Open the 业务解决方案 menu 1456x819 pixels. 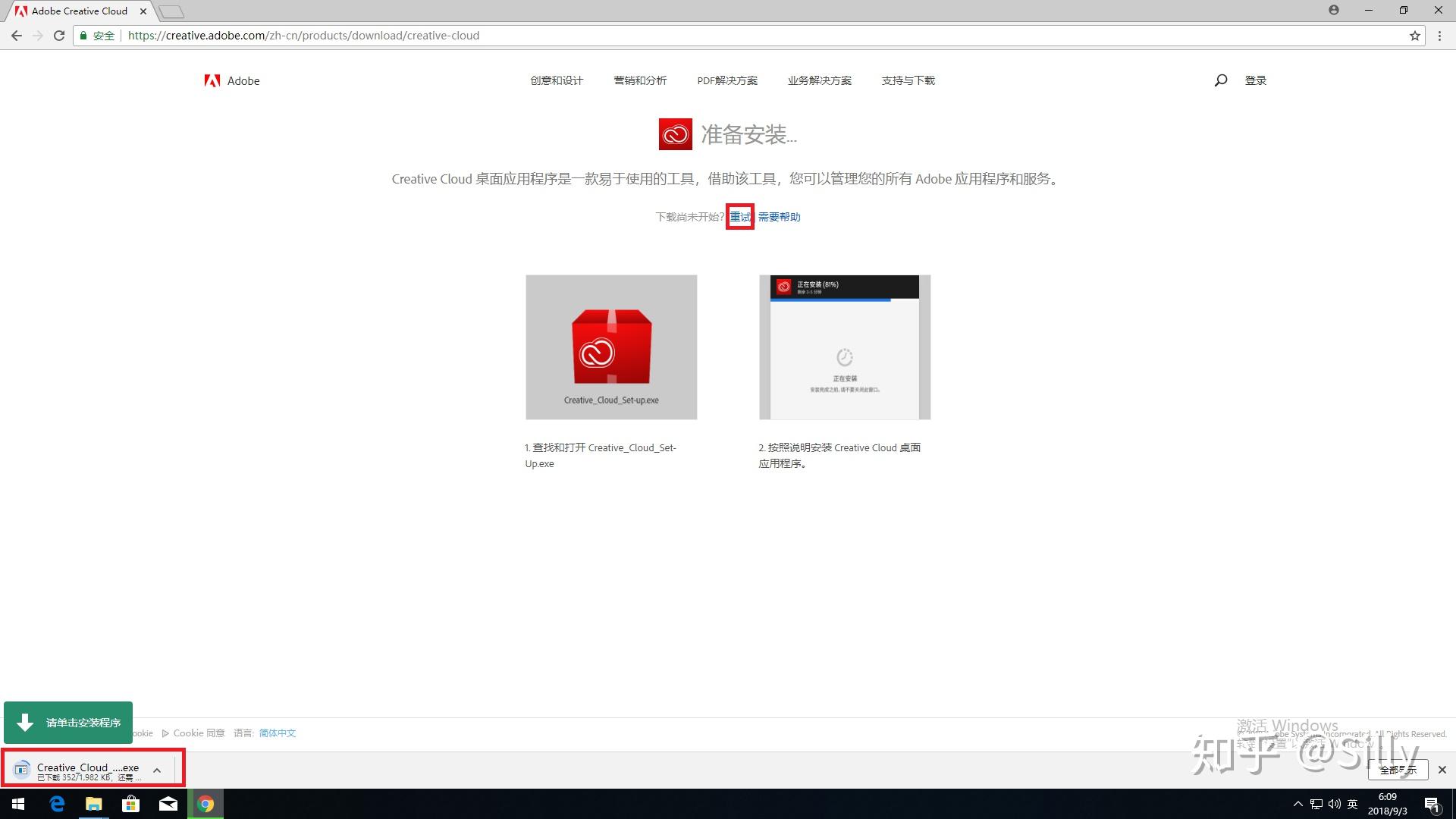tap(819, 80)
